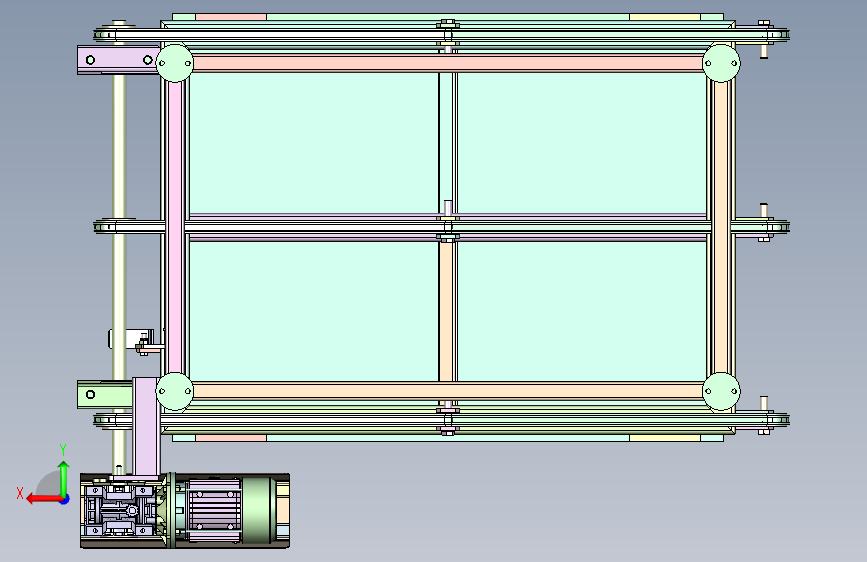Click the blue Z origin dot of triad
Screen dimensions: 867x562
(65, 499)
